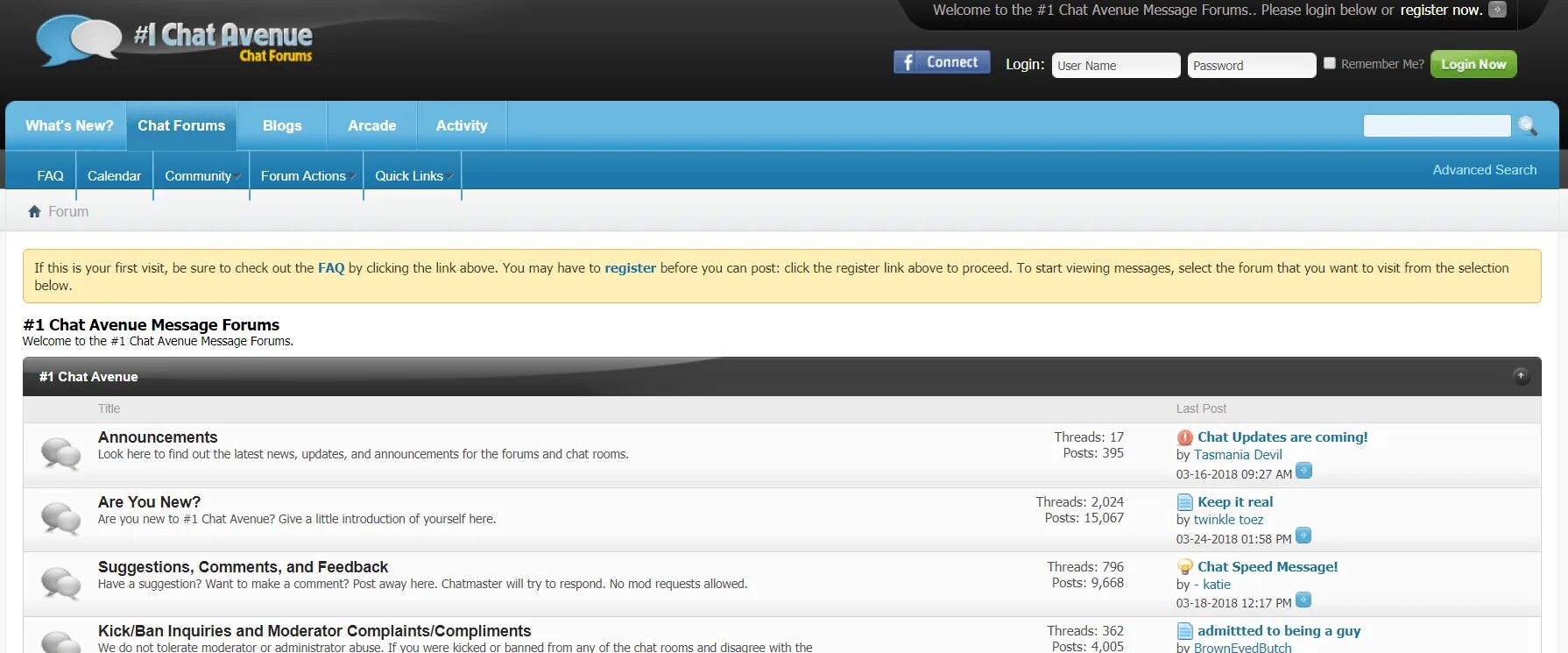Open the Blogs tab
The height and width of the screenshot is (653, 1568).
[282, 125]
